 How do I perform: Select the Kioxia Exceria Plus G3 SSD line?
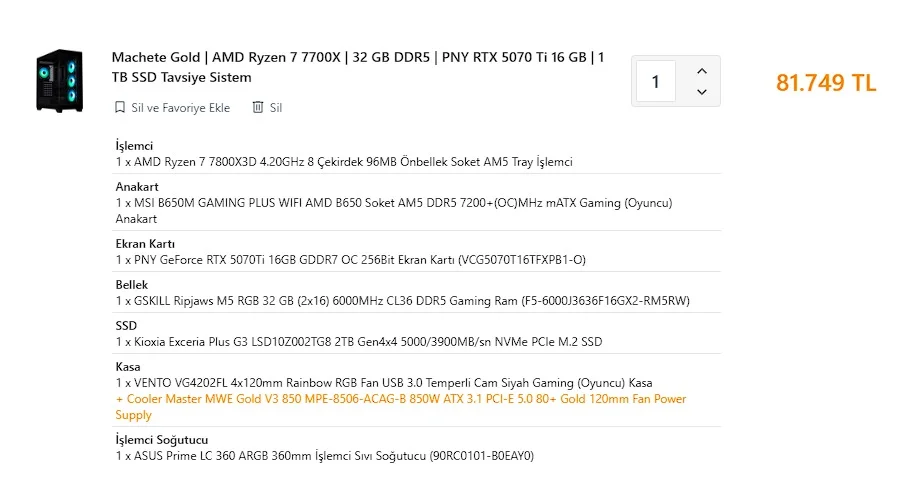tap(359, 342)
